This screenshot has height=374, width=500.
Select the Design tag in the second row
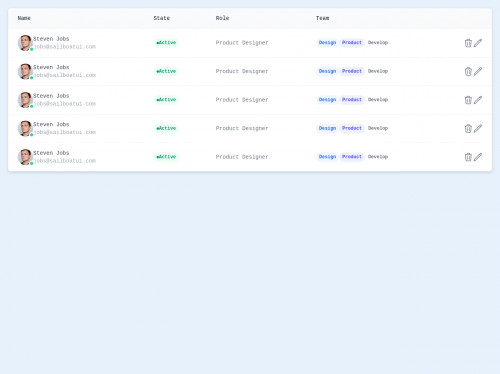(327, 71)
